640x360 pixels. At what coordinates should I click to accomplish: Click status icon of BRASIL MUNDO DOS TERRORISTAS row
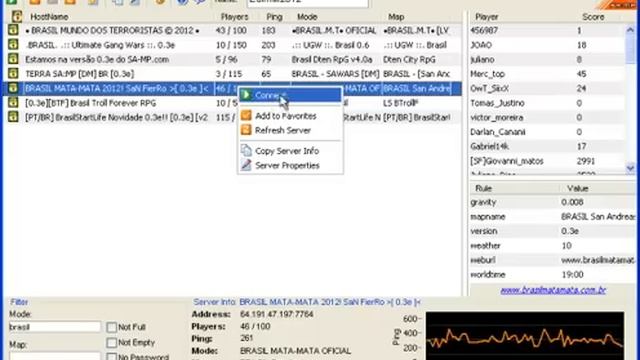13,30
